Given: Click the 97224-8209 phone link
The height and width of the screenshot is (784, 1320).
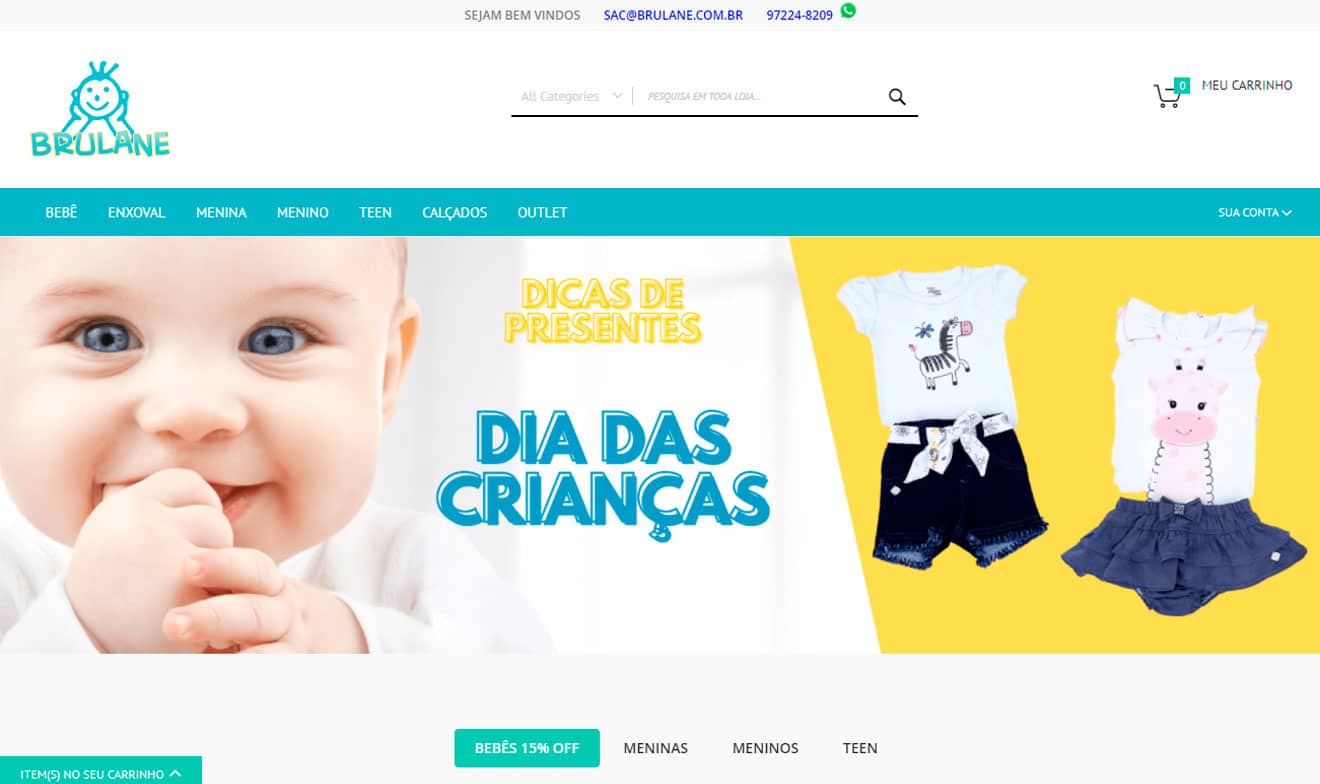Looking at the screenshot, I should [x=799, y=15].
